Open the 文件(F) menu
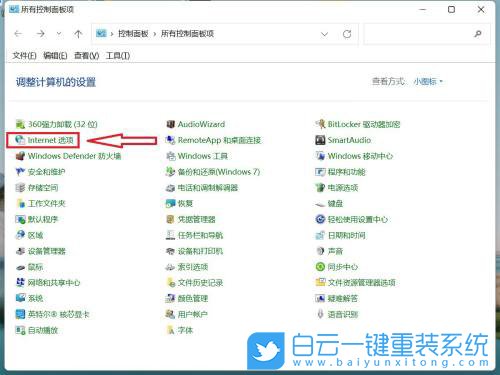 tap(24, 56)
